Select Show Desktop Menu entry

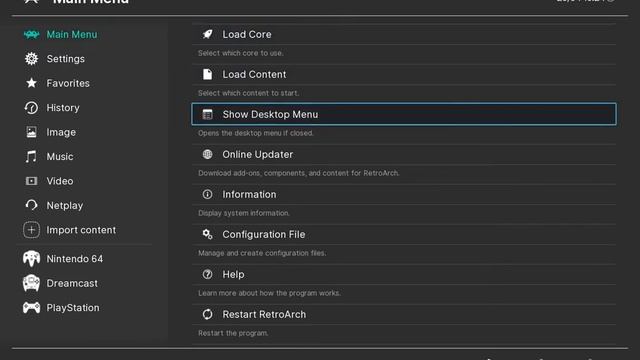(404, 114)
